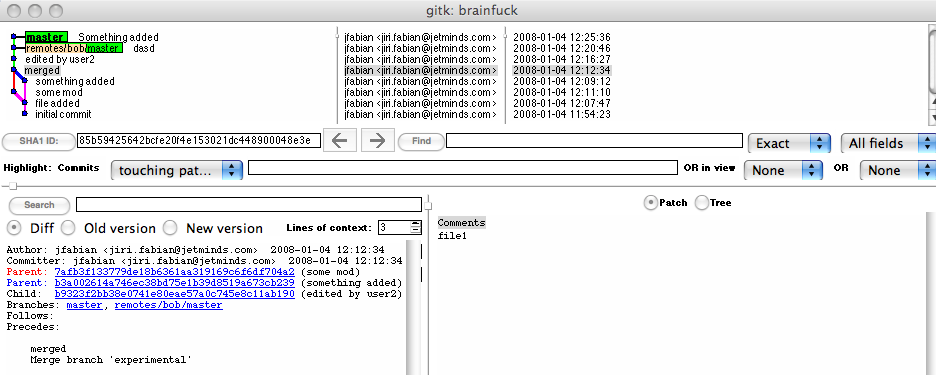Select the 'some mod' commit
The height and width of the screenshot is (375, 936).
[59, 93]
